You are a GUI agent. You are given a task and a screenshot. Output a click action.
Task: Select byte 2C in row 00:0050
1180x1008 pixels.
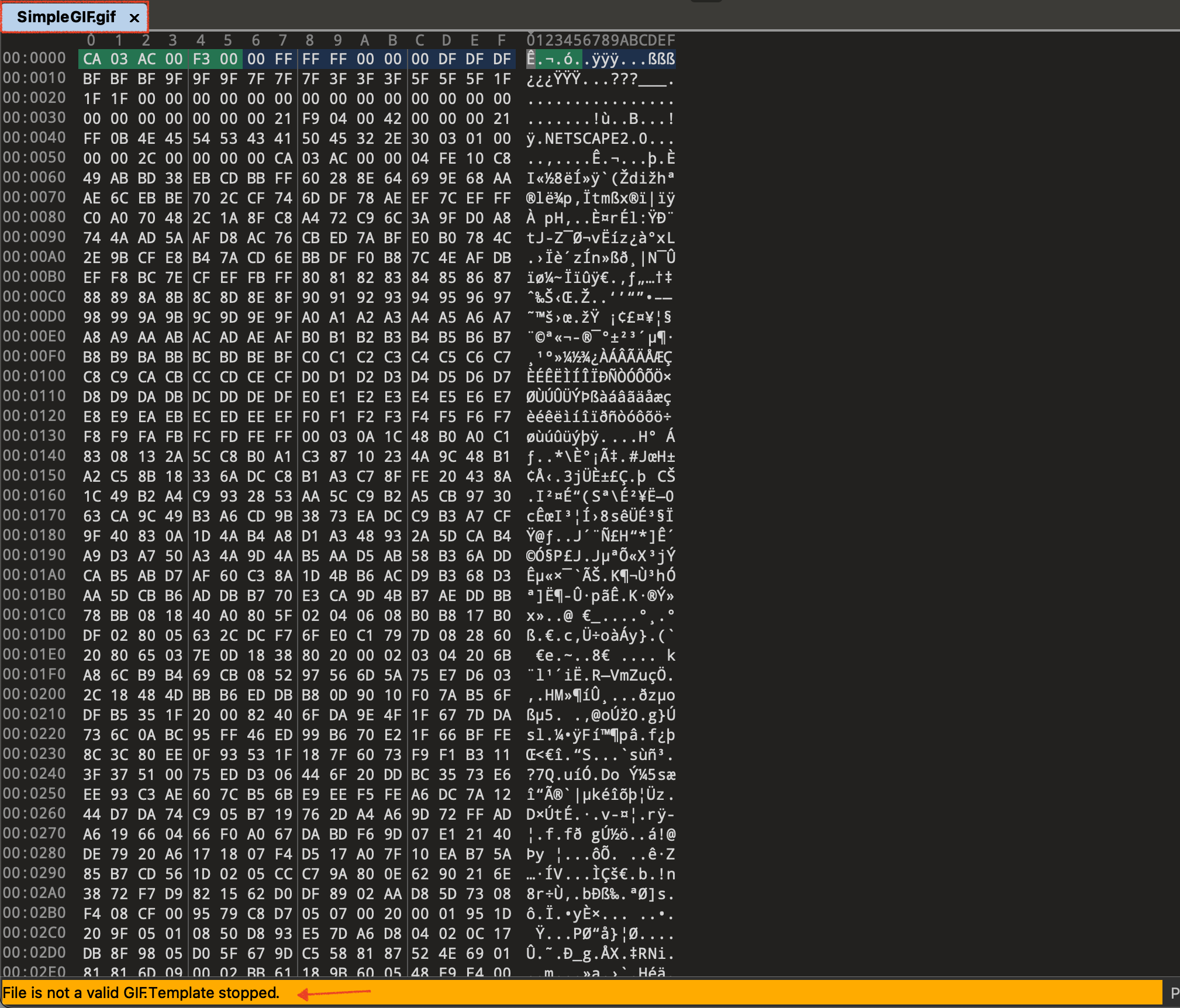(146, 158)
